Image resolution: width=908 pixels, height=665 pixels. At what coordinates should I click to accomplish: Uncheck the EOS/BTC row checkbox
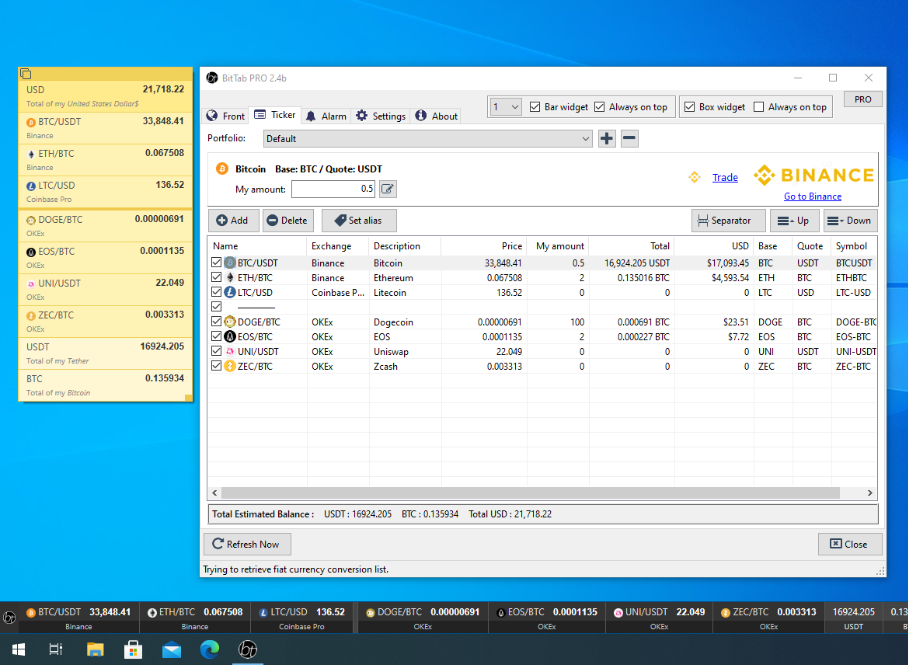(217, 337)
